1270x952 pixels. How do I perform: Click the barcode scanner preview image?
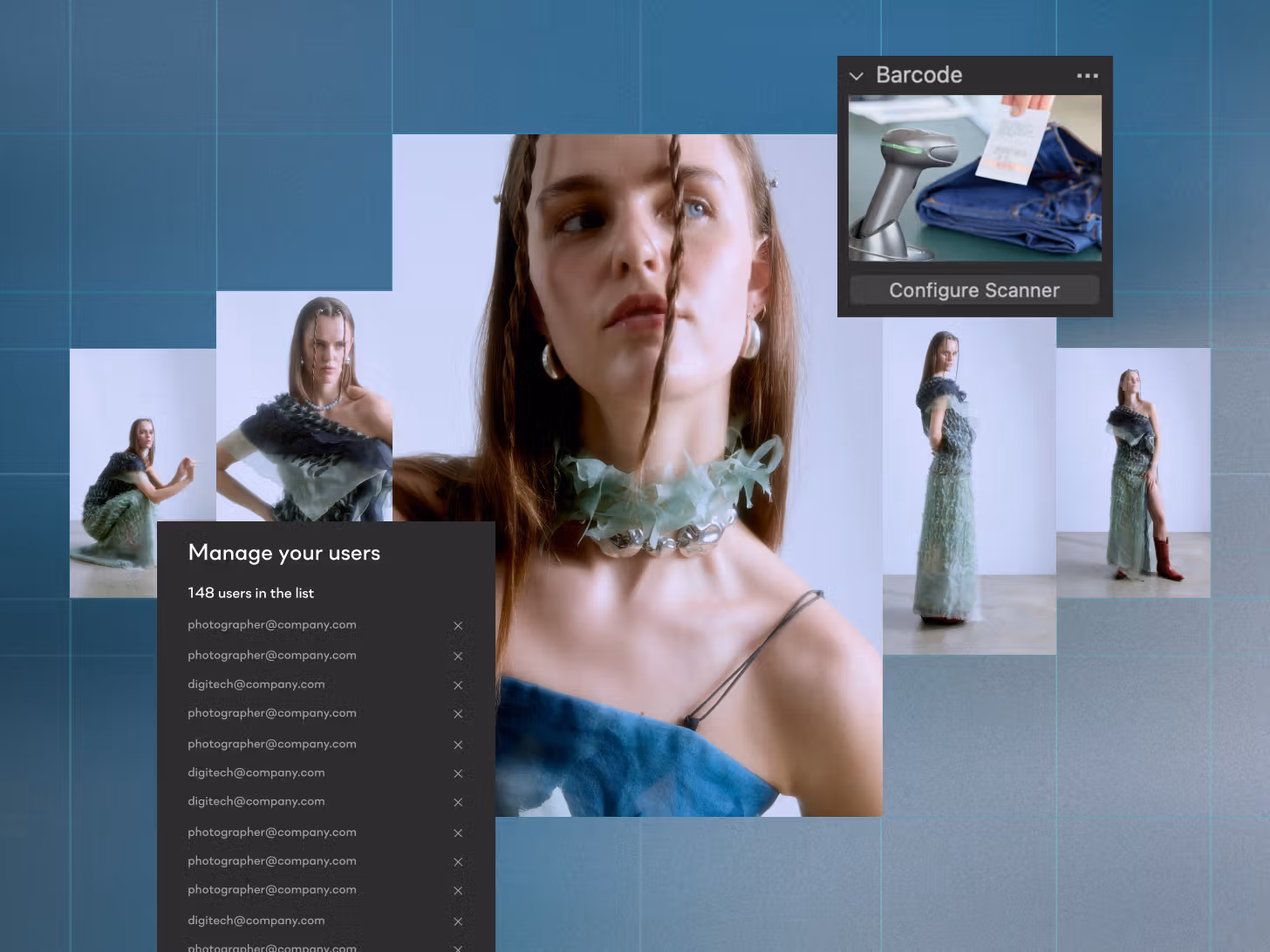tap(974, 178)
